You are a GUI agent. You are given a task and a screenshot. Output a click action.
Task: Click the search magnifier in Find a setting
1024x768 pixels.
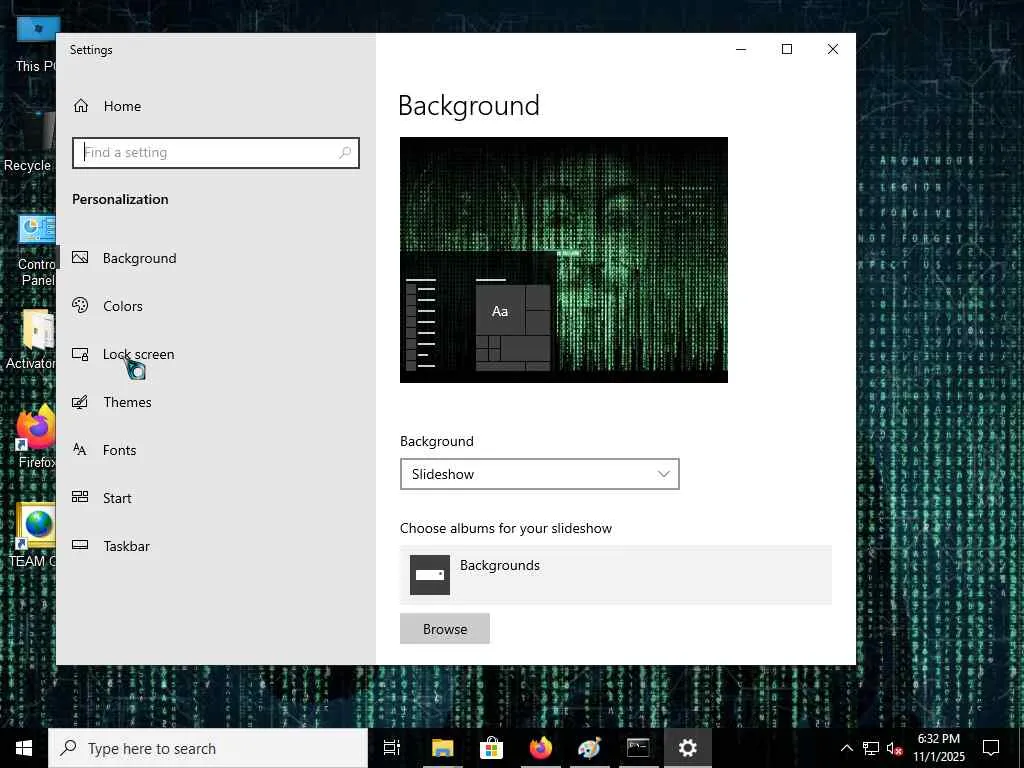(x=345, y=153)
